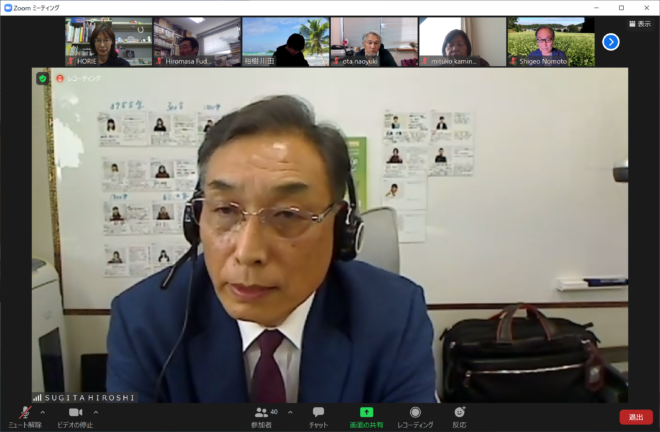The image size is (660, 432).
Task: Expand audio options arrow beside microphone
Action: tap(42, 411)
